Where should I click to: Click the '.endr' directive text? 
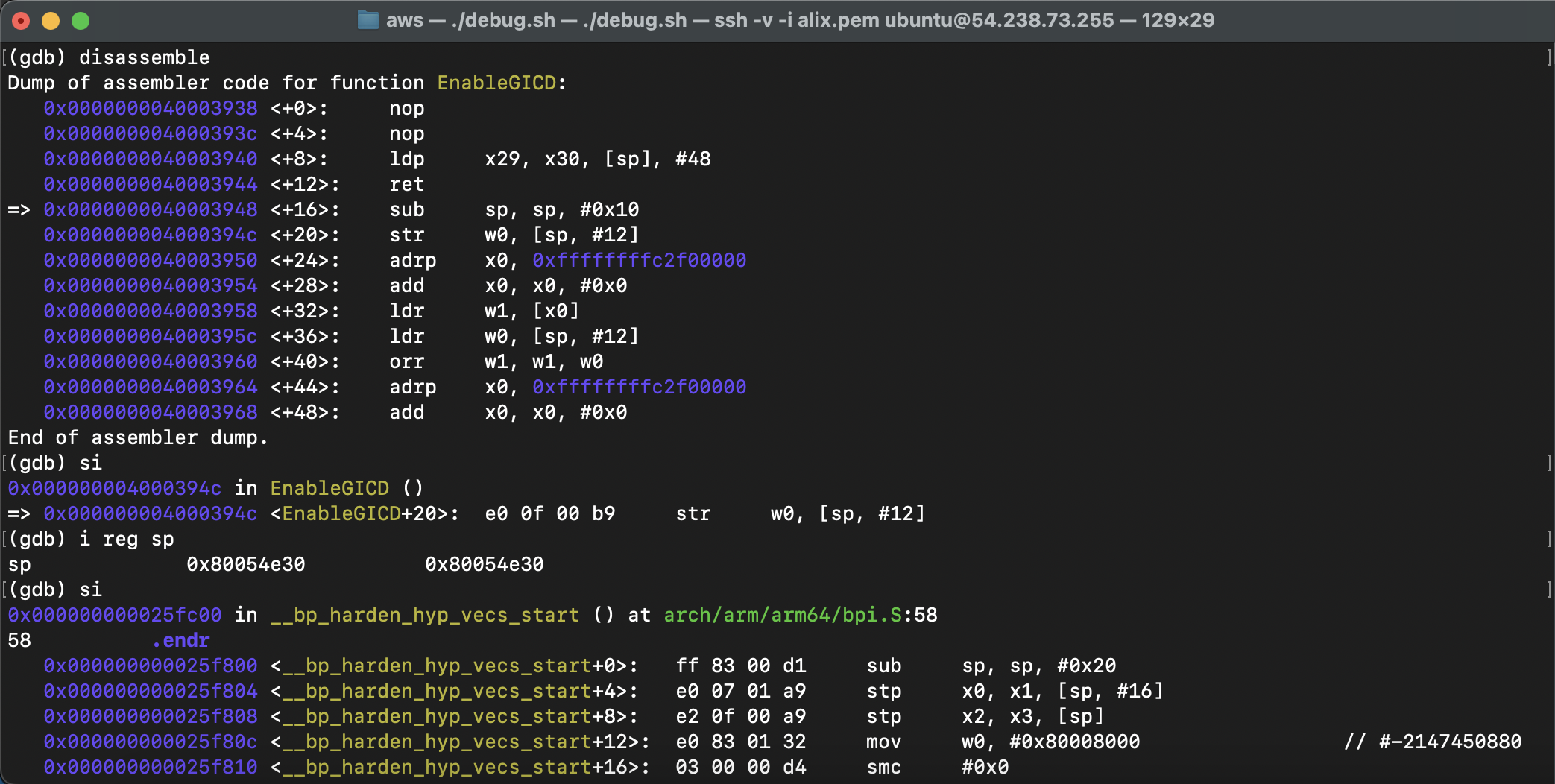pyautogui.click(x=180, y=640)
